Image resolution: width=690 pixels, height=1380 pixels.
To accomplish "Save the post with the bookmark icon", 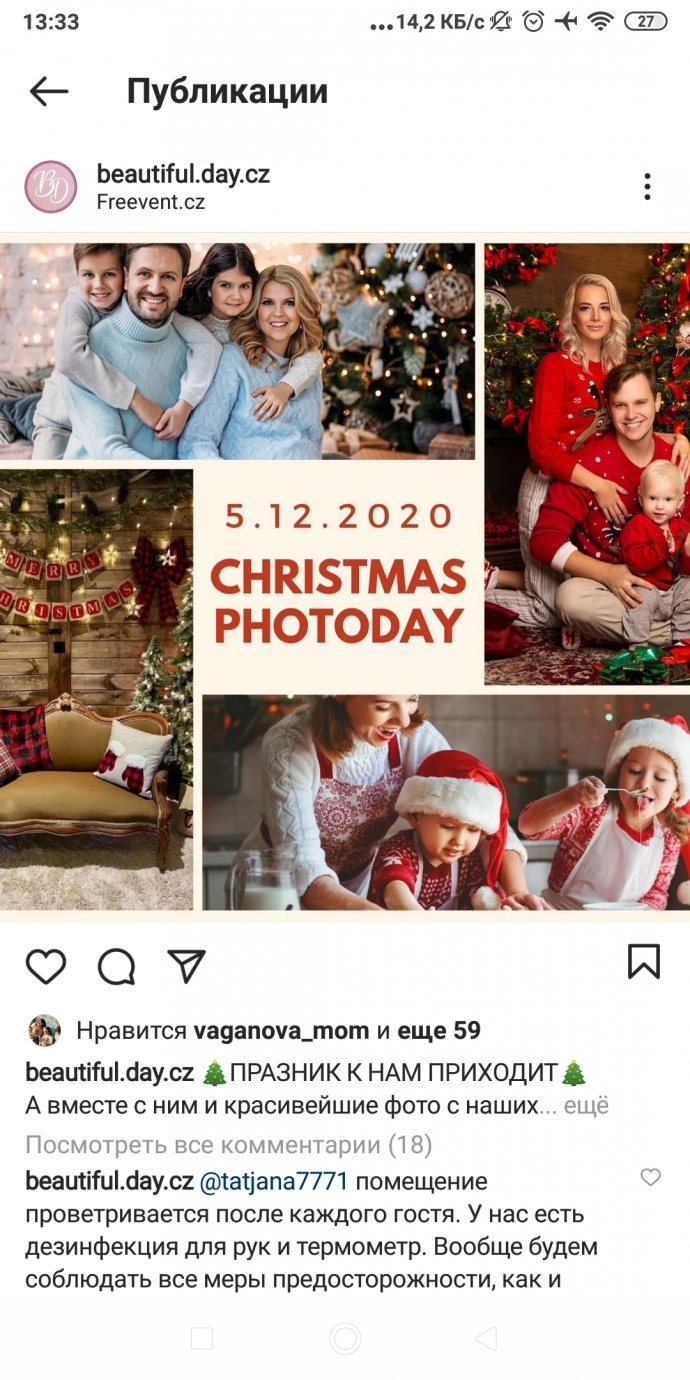I will click(x=644, y=962).
